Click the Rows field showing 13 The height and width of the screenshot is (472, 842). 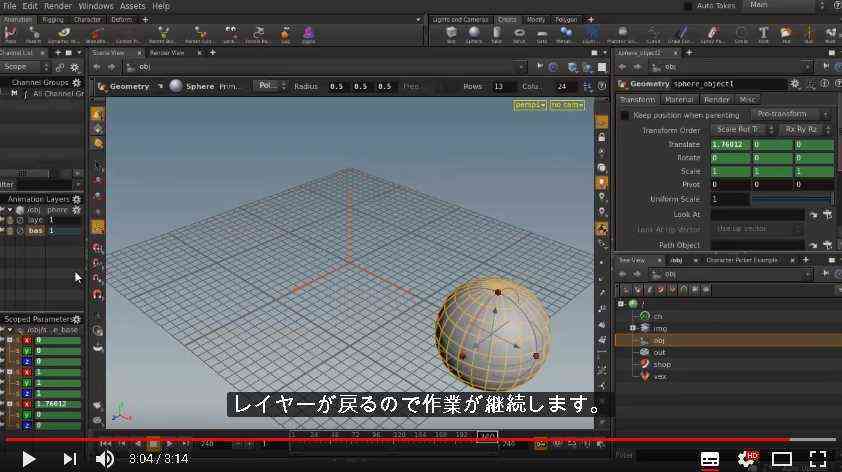[503, 86]
